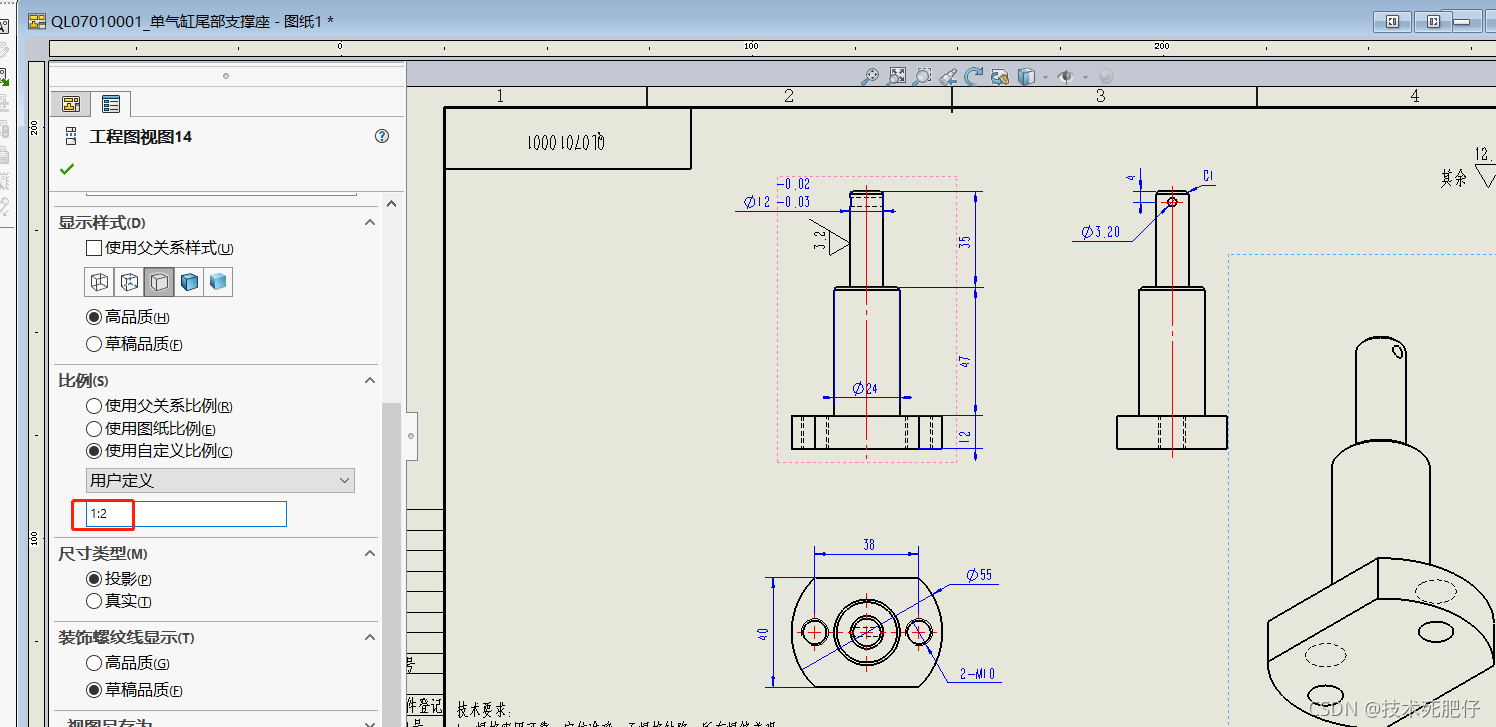Click the 1:2 scale input field

tap(187, 514)
